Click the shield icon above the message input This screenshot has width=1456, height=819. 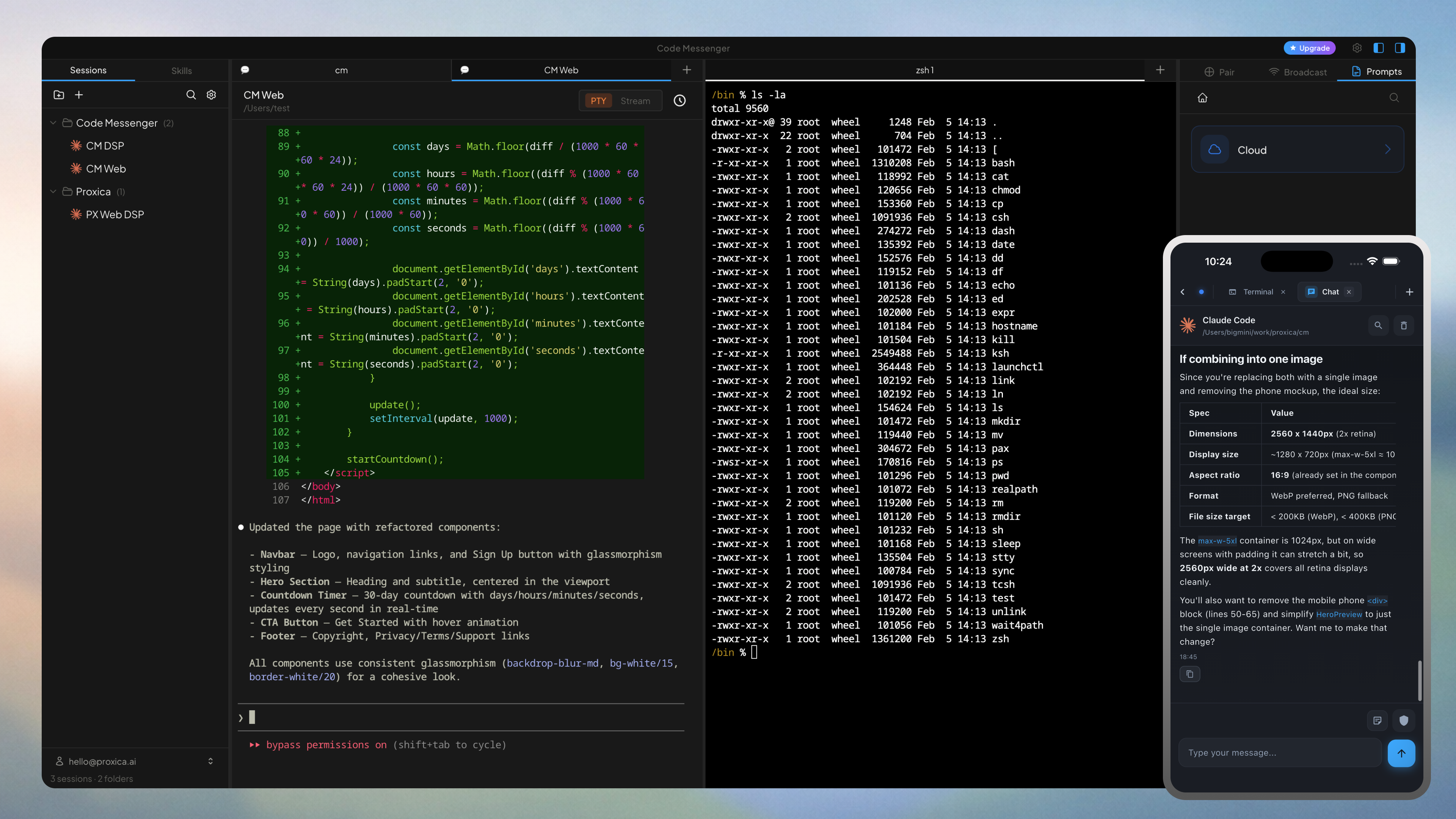(x=1403, y=720)
